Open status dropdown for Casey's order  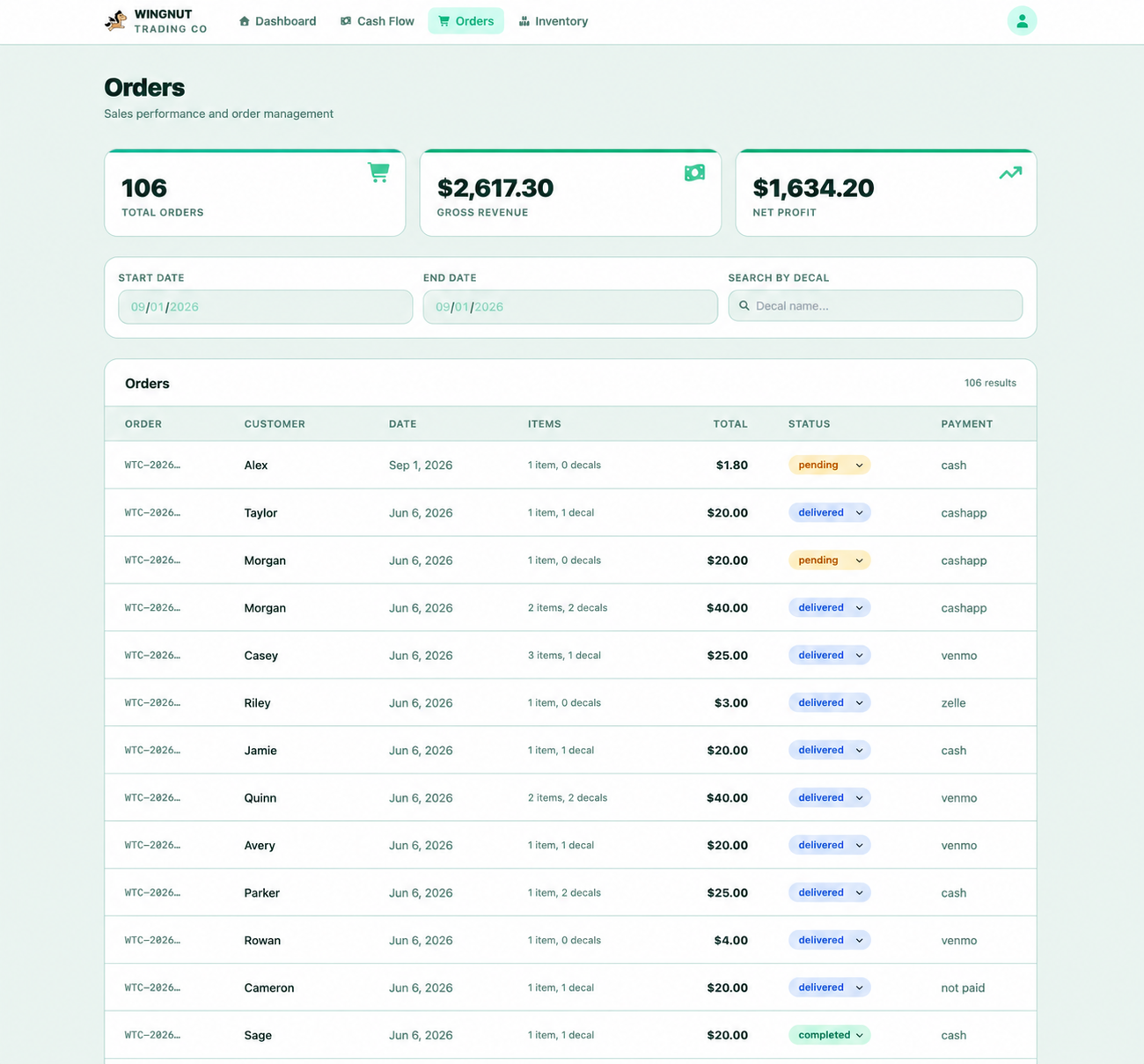[829, 655]
